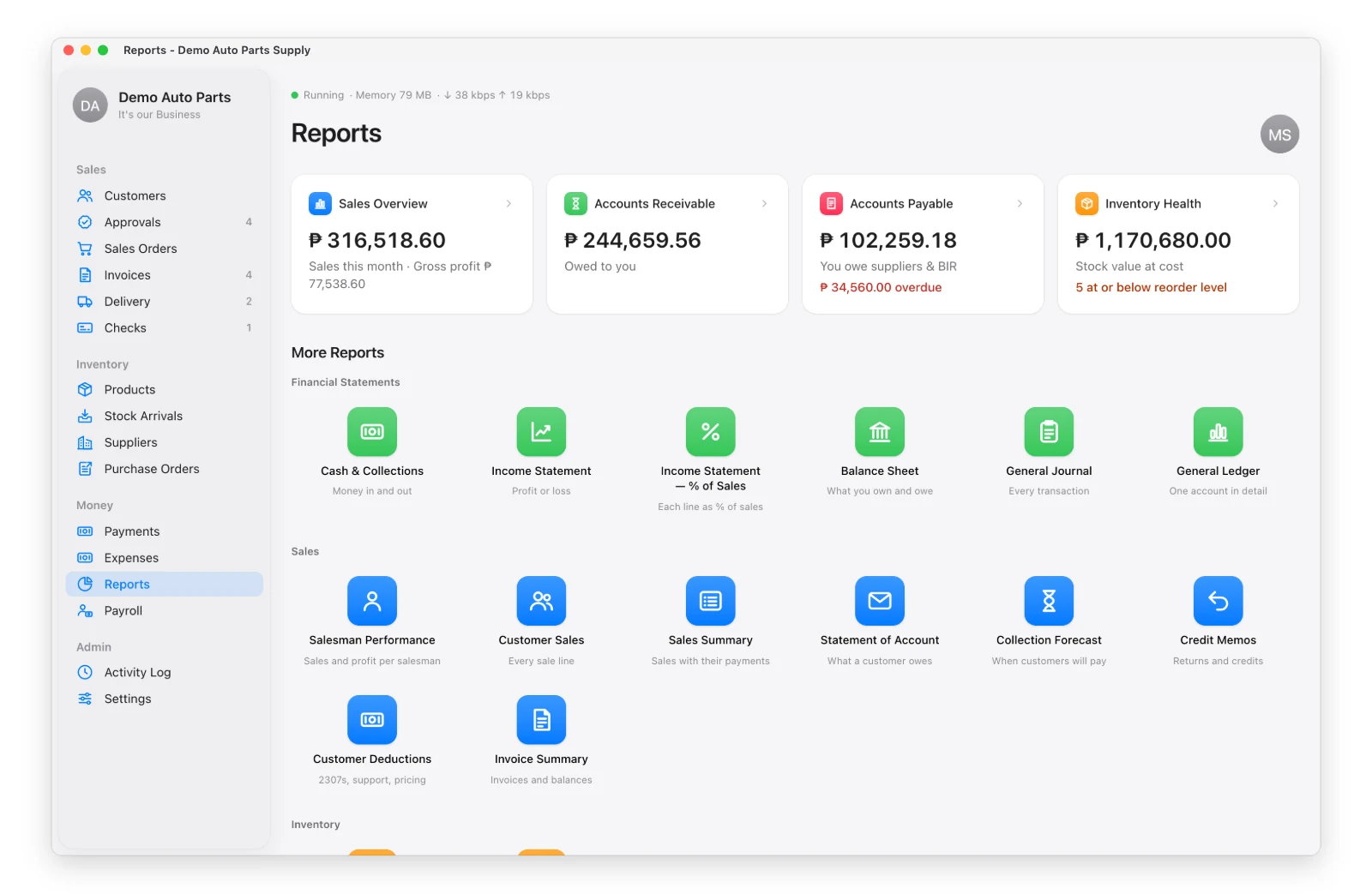Viewport: 1372px width, 894px height.
Task: Select Checks in sidebar
Action: click(165, 328)
